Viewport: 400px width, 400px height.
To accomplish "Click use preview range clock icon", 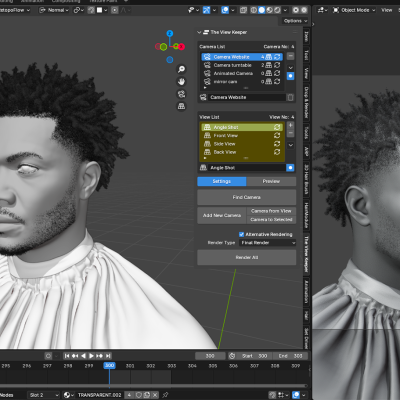I will [x=232, y=356].
